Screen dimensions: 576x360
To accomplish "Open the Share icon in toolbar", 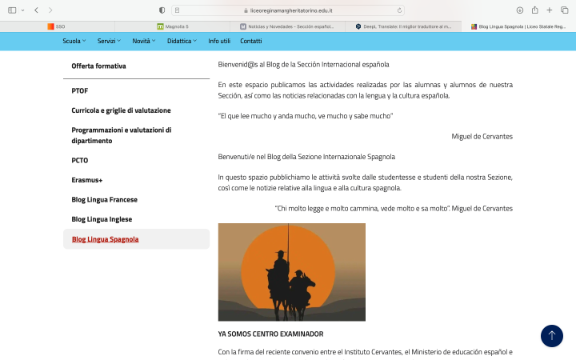I will (535, 10).
